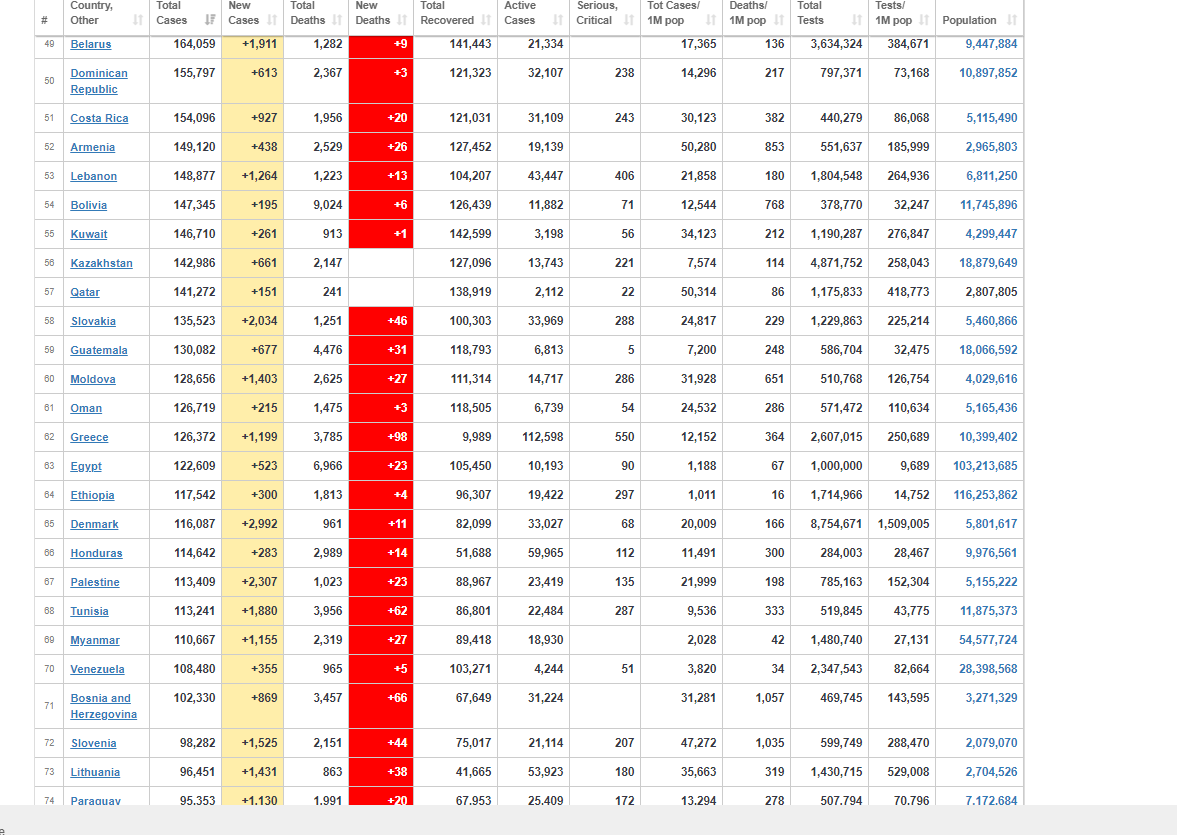This screenshot has height=835, width=1177.
Task: Select Denmark total tests cell 8,754,671
Action: click(829, 524)
